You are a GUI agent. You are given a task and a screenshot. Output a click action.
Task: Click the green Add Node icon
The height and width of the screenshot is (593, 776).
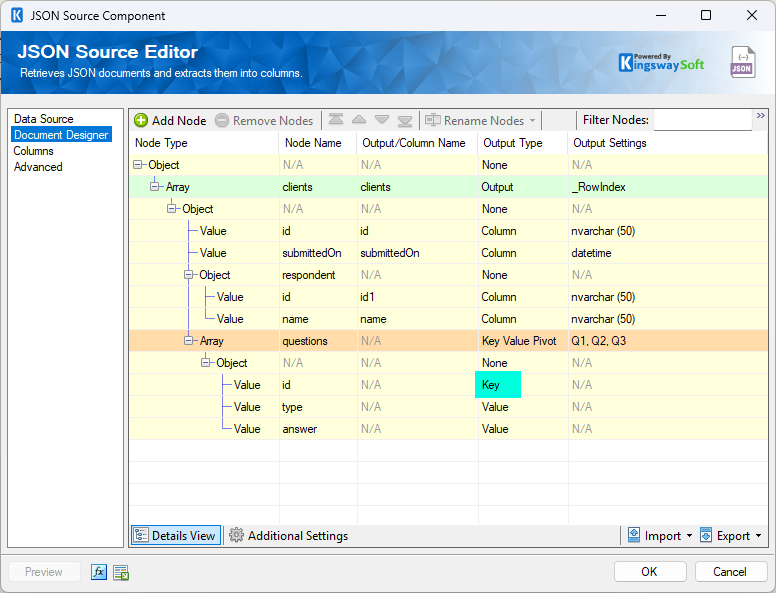tap(141, 120)
